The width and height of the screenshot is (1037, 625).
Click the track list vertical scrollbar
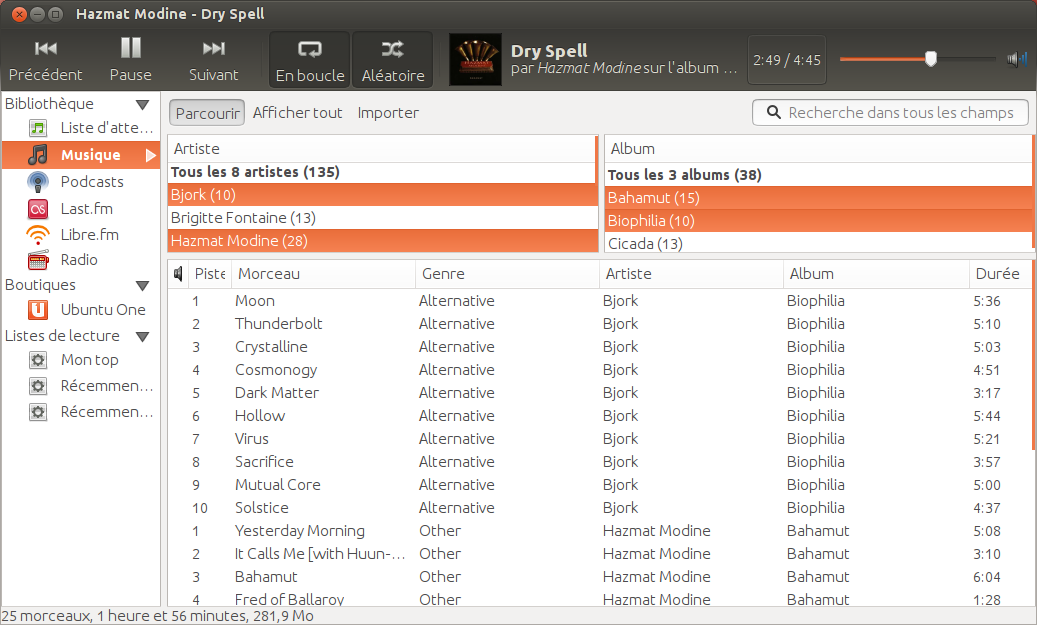point(1033,356)
